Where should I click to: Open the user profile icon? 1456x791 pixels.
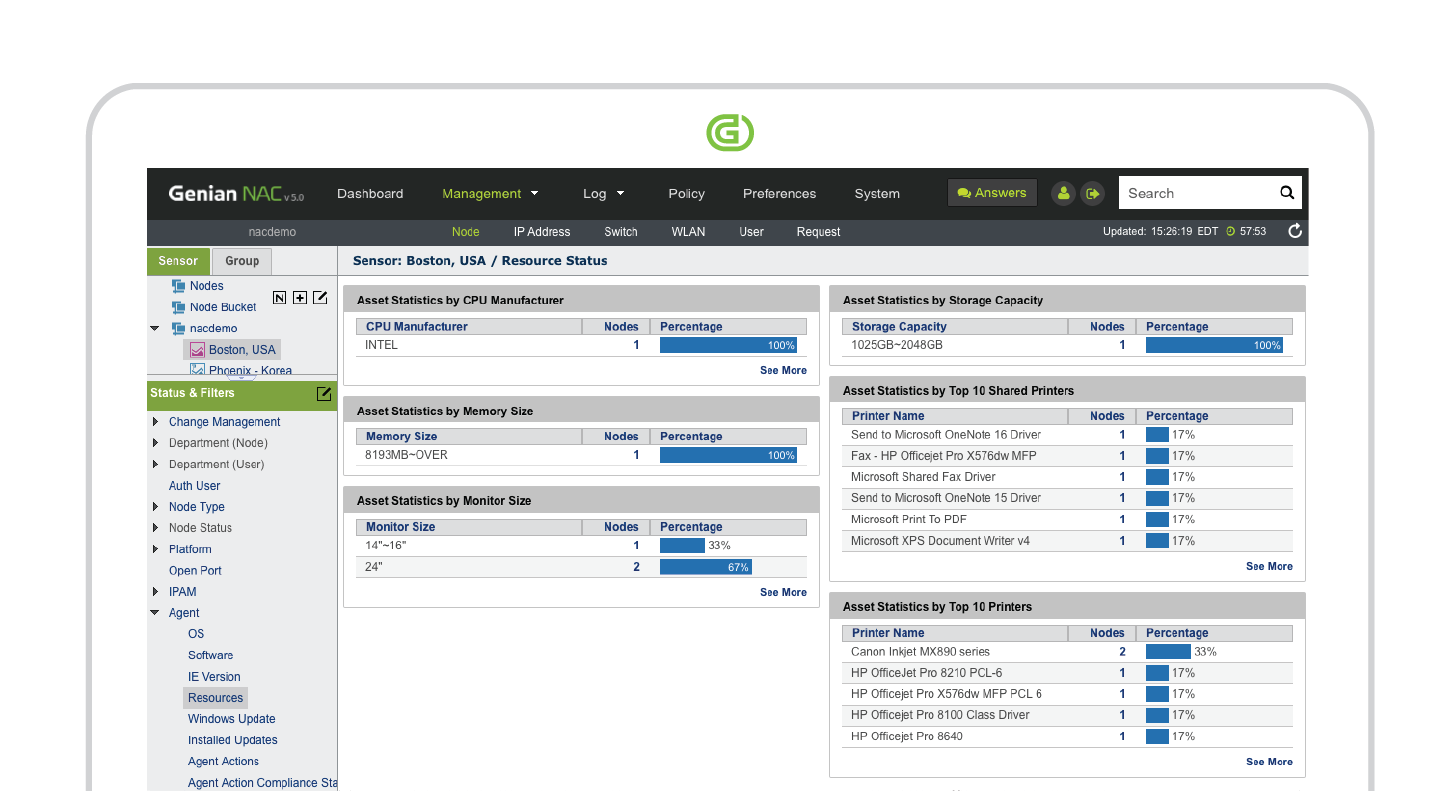click(1064, 193)
